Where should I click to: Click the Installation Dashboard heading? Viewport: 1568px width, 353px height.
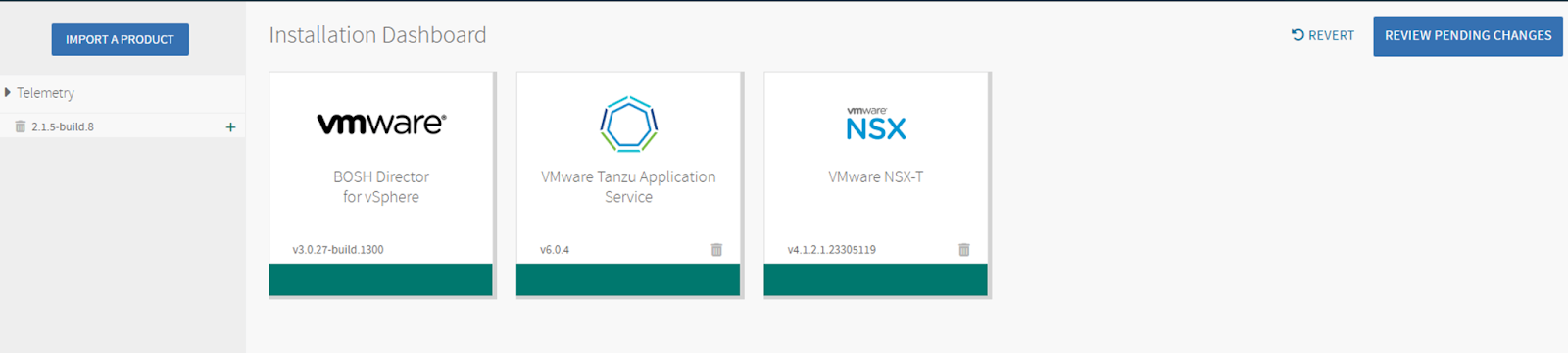tap(377, 35)
